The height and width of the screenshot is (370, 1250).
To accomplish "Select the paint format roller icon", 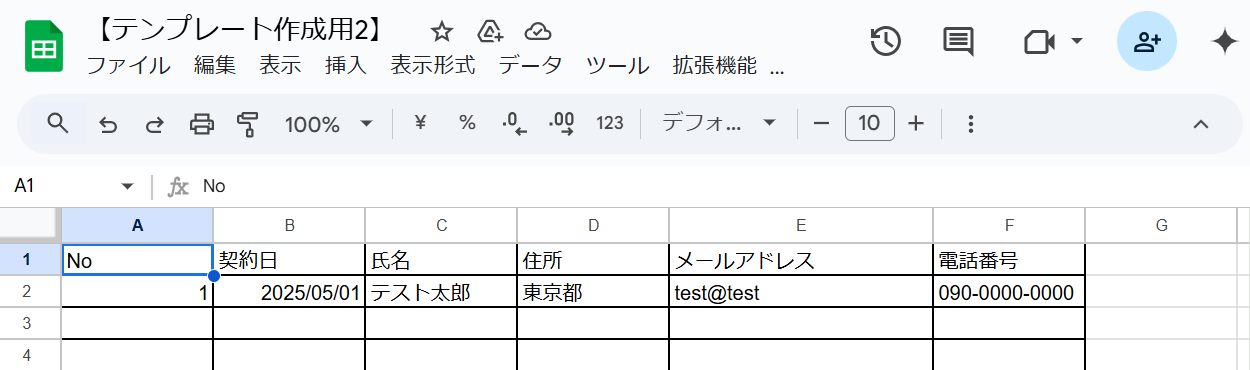I will (248, 124).
